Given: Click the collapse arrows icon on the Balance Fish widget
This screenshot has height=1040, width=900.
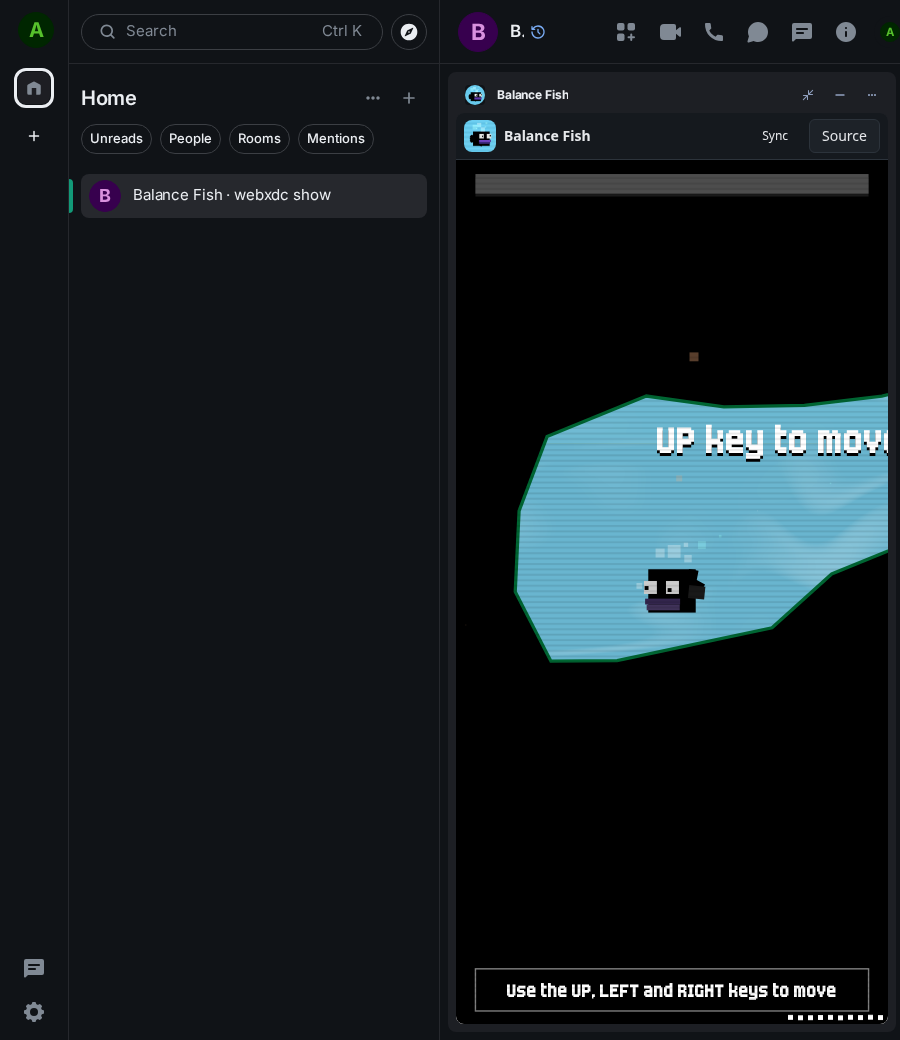Looking at the screenshot, I should (808, 95).
